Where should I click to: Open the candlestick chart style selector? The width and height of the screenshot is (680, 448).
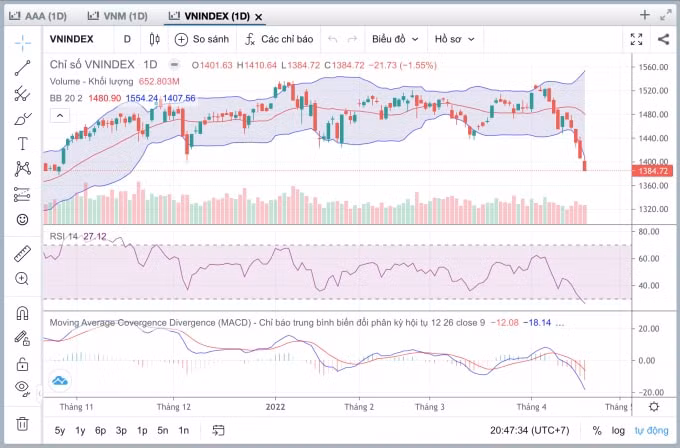pyautogui.click(x=154, y=39)
